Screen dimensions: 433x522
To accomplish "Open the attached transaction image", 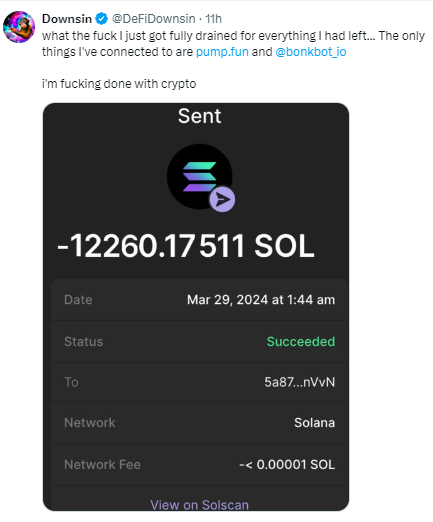I will point(196,307).
